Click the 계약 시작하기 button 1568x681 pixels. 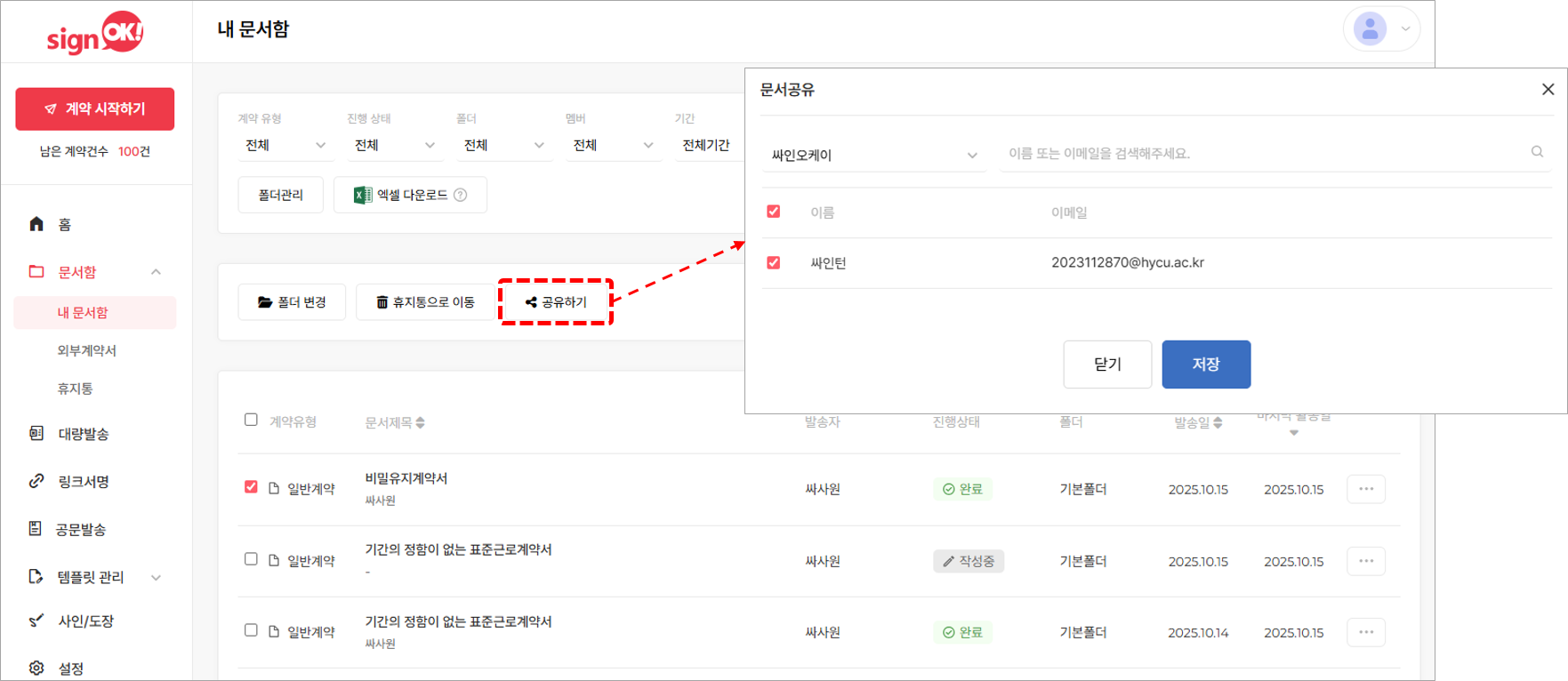pyautogui.click(x=95, y=108)
